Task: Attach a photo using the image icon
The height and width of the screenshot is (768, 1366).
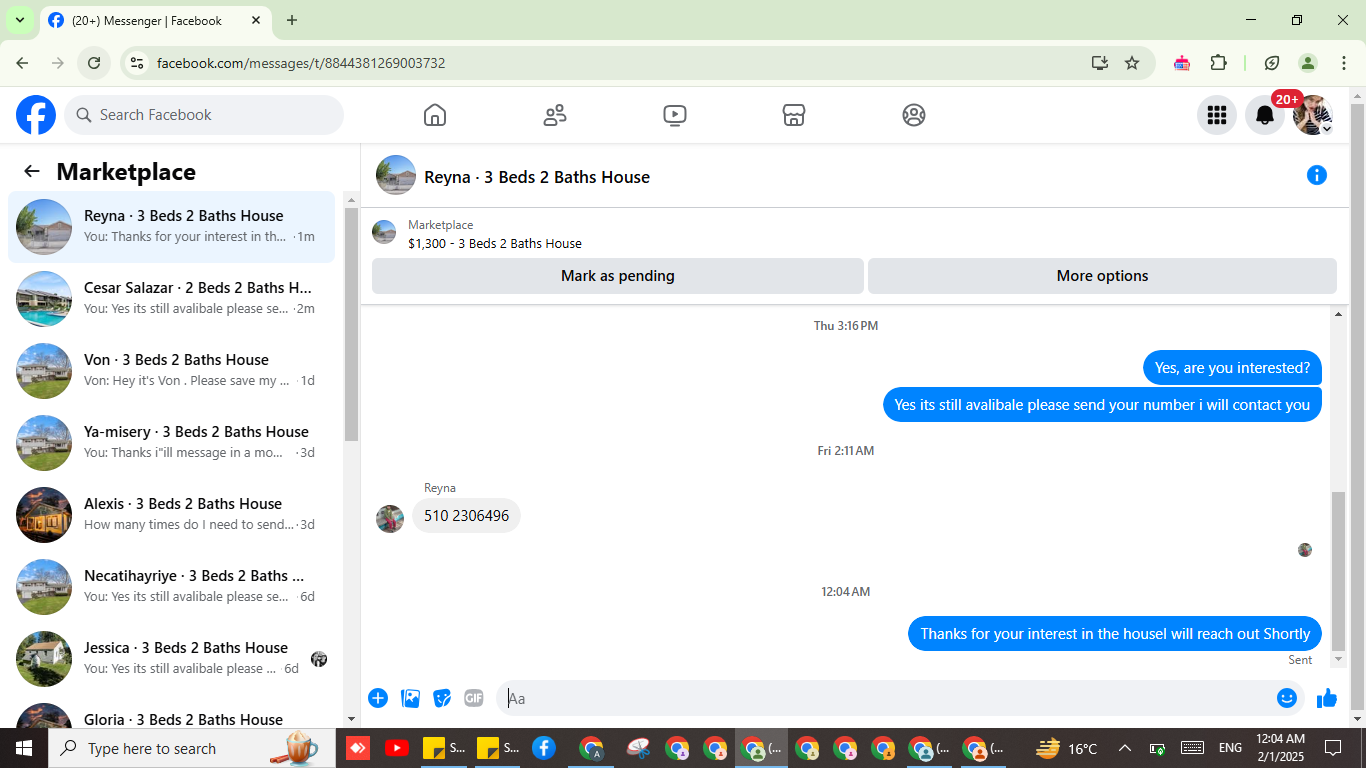Action: 410,698
